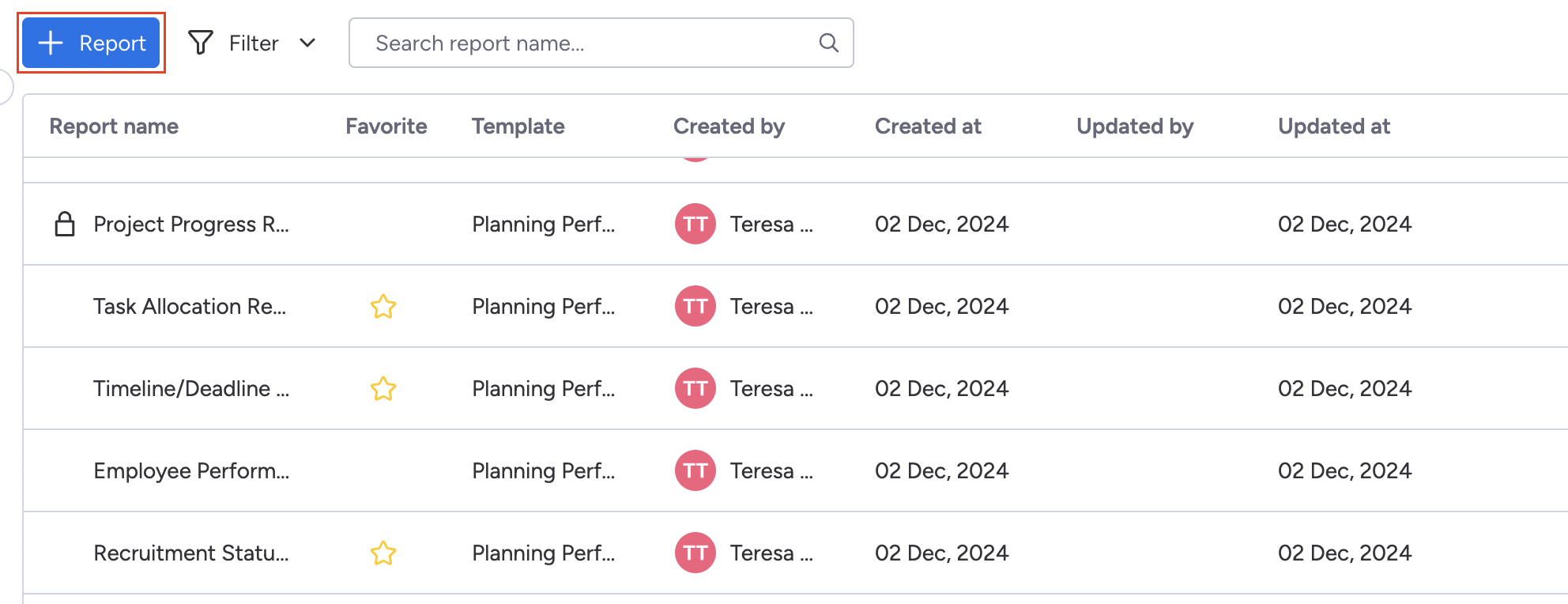
Task: Click the lock icon on Project Progress report
Action: [x=64, y=224]
